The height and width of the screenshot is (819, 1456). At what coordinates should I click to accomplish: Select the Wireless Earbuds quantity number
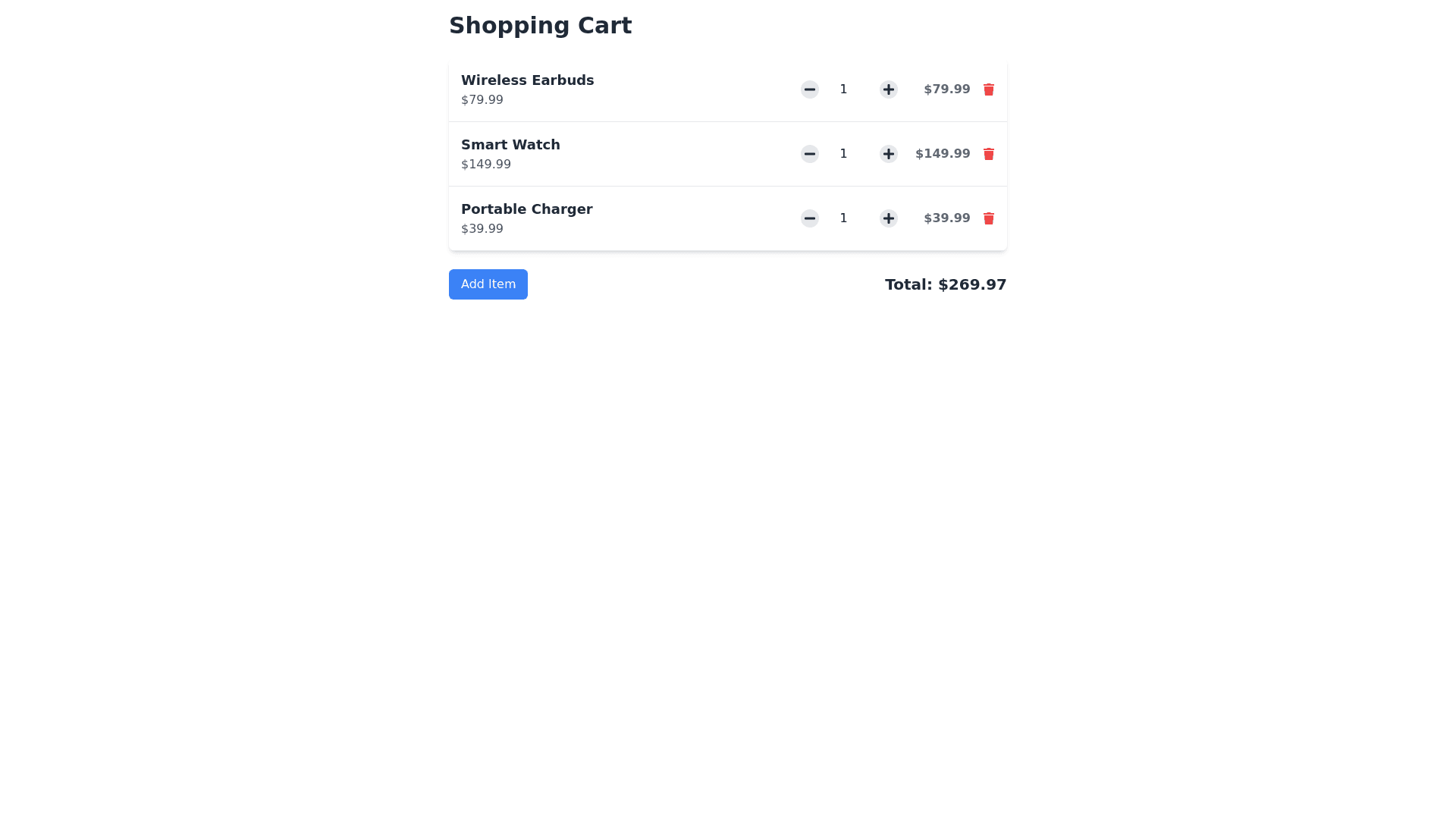pos(843,89)
